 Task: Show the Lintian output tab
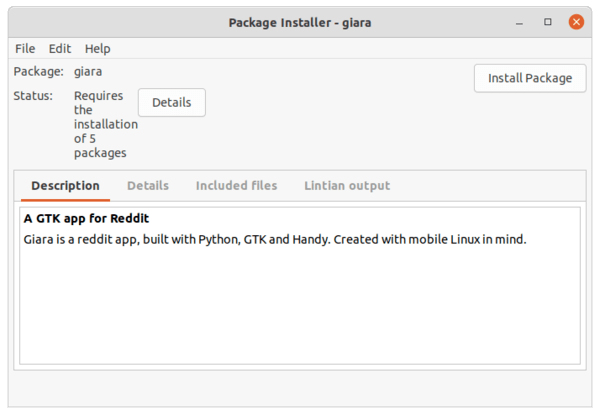(x=347, y=186)
